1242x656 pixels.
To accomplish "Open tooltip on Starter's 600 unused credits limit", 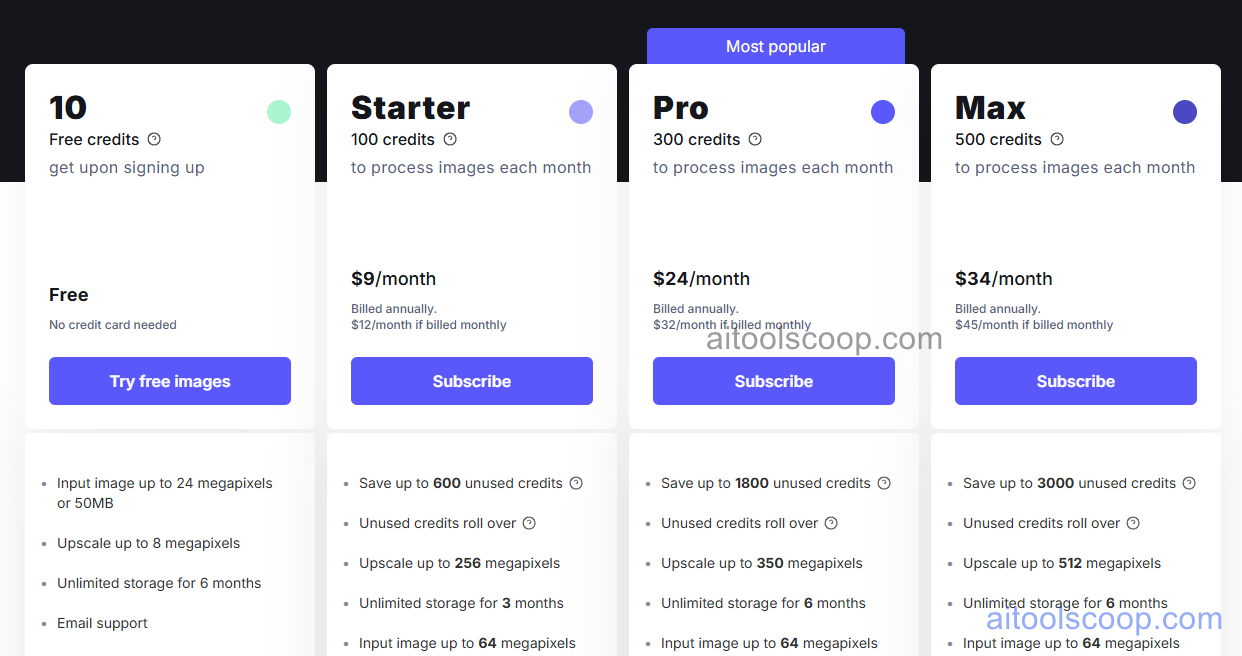I will click(x=576, y=483).
